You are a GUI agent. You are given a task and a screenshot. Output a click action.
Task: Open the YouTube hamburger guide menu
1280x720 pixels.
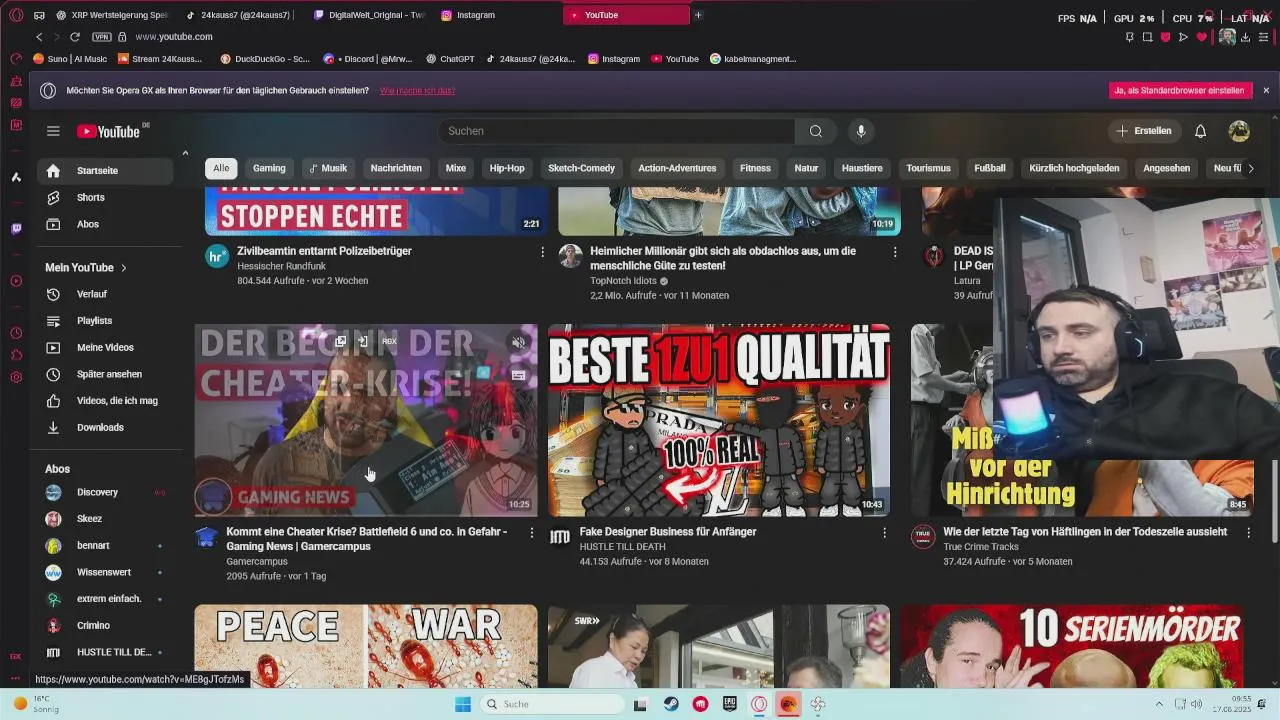(53, 131)
